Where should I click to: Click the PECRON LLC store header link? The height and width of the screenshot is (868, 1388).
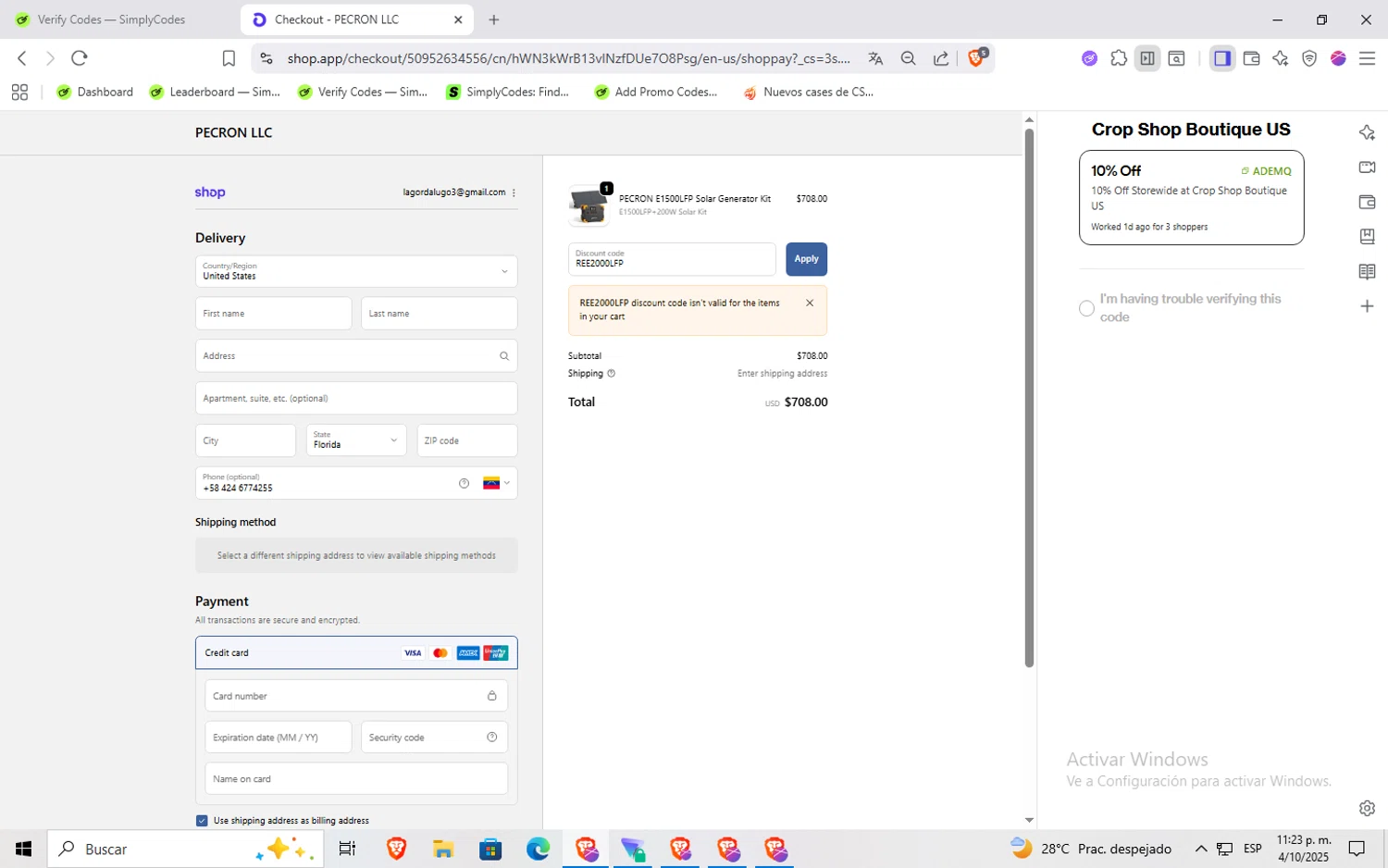[233, 132]
